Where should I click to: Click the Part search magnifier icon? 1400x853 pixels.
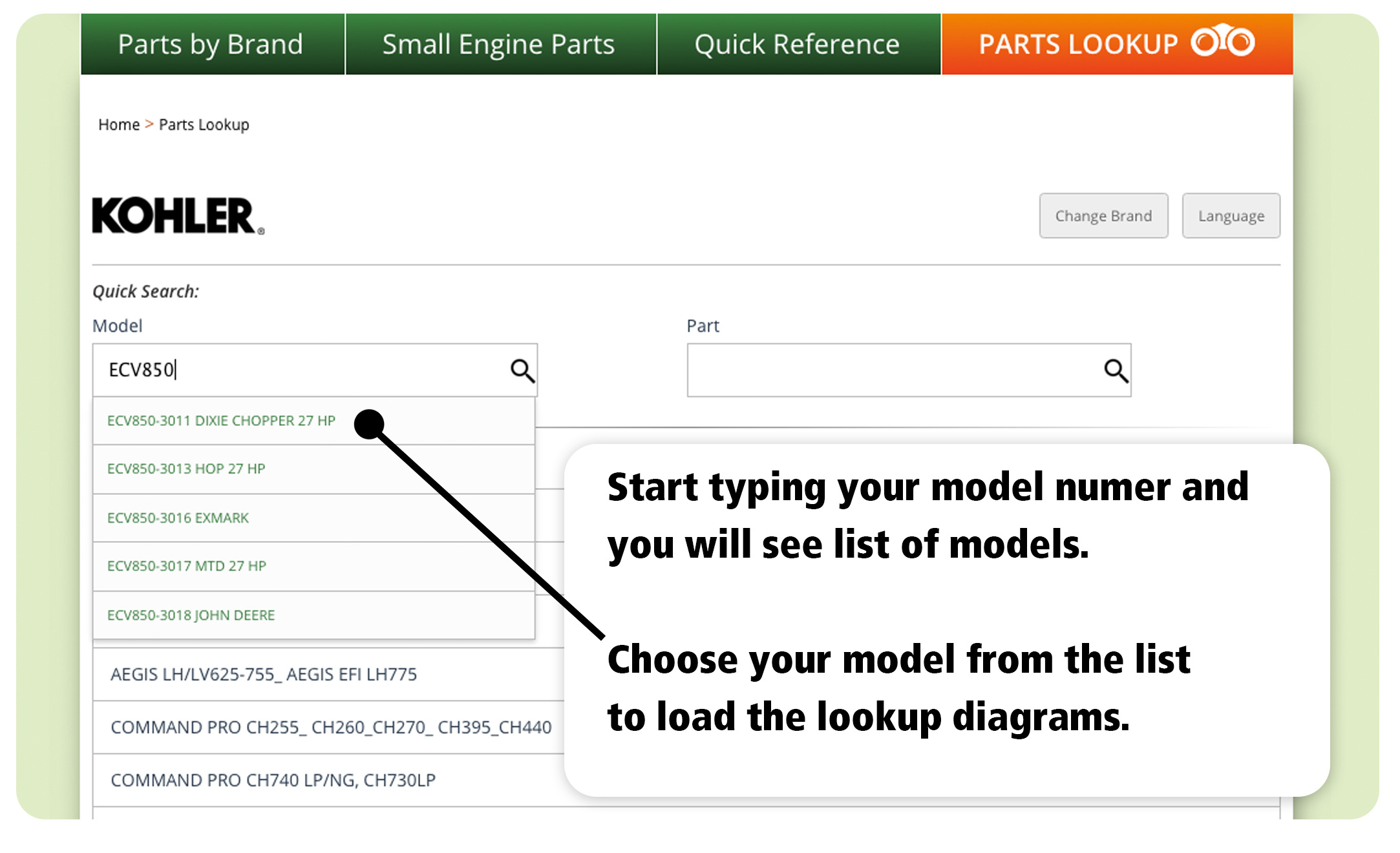pos(1116,371)
